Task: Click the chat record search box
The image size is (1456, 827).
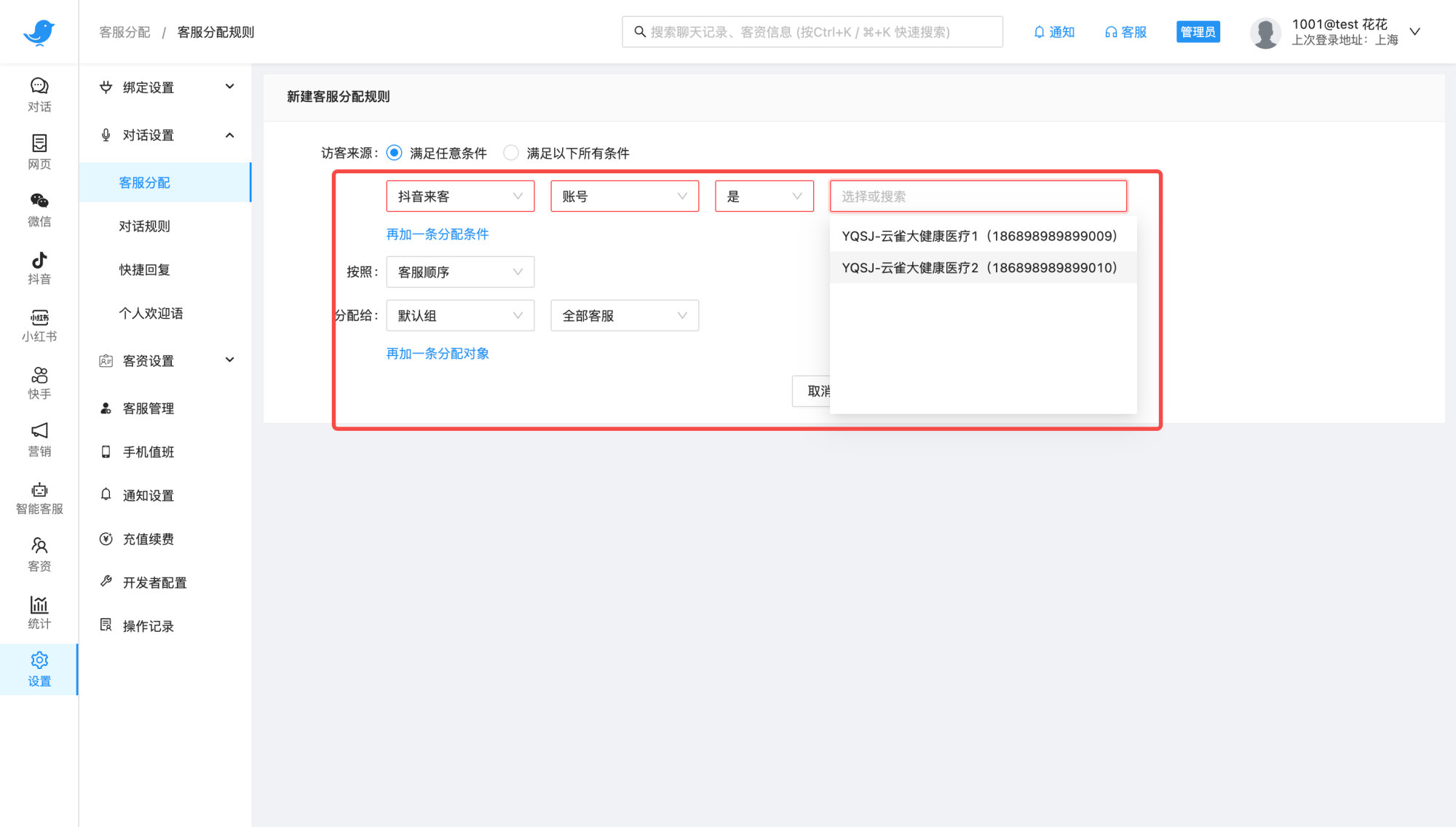Action: [x=812, y=32]
